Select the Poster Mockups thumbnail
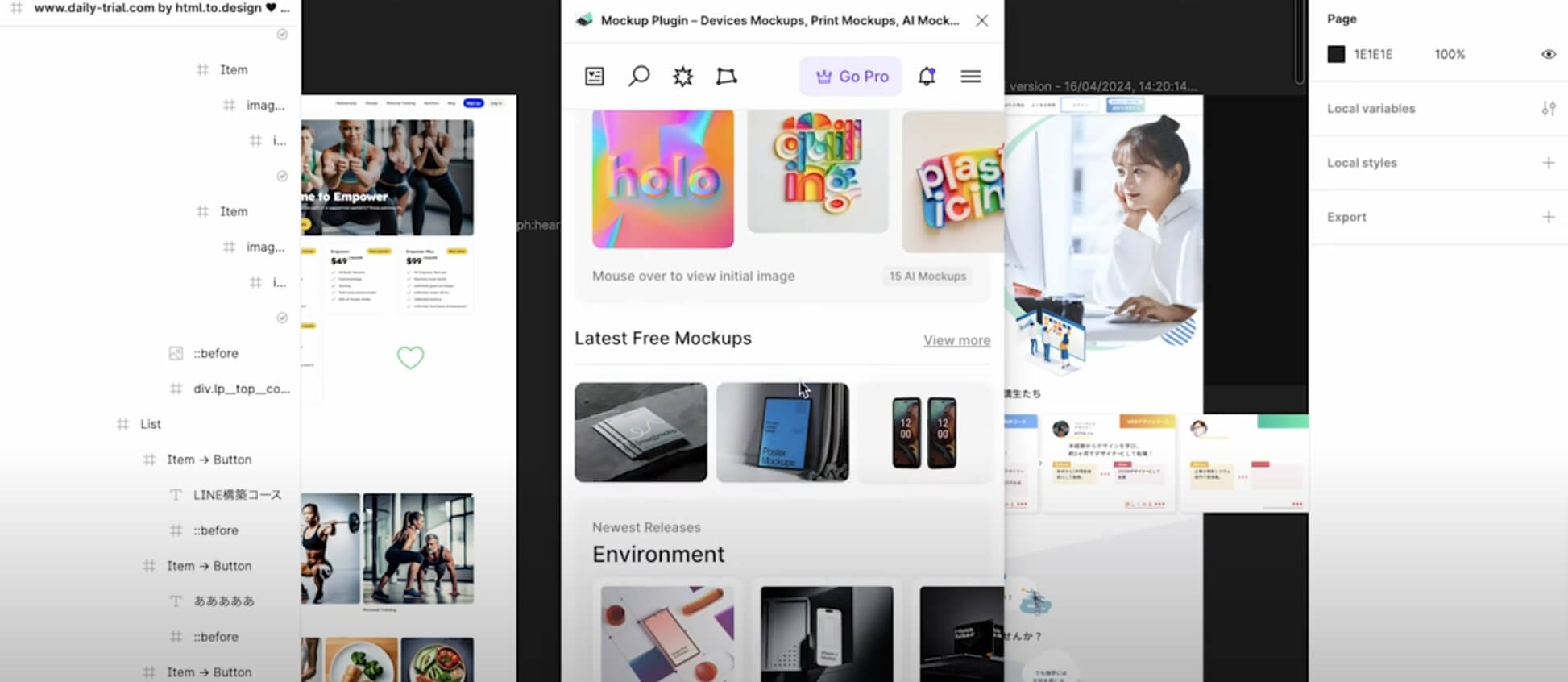This screenshot has height=682, width=1568. [x=782, y=432]
